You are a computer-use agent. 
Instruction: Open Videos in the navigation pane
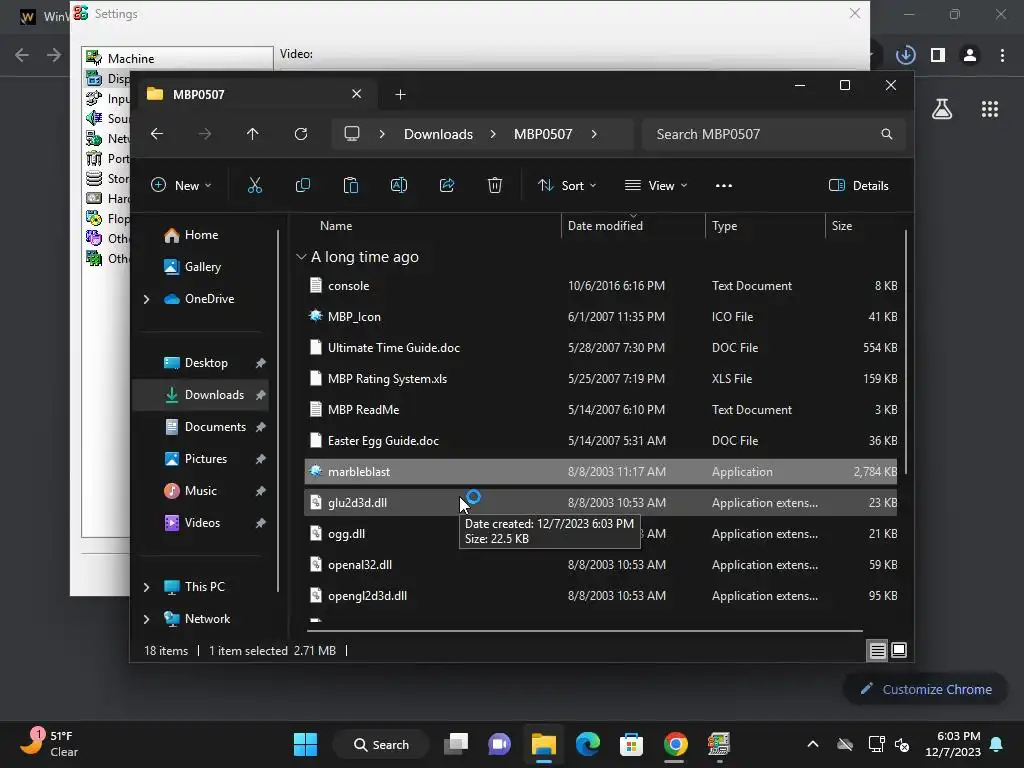tap(202, 523)
